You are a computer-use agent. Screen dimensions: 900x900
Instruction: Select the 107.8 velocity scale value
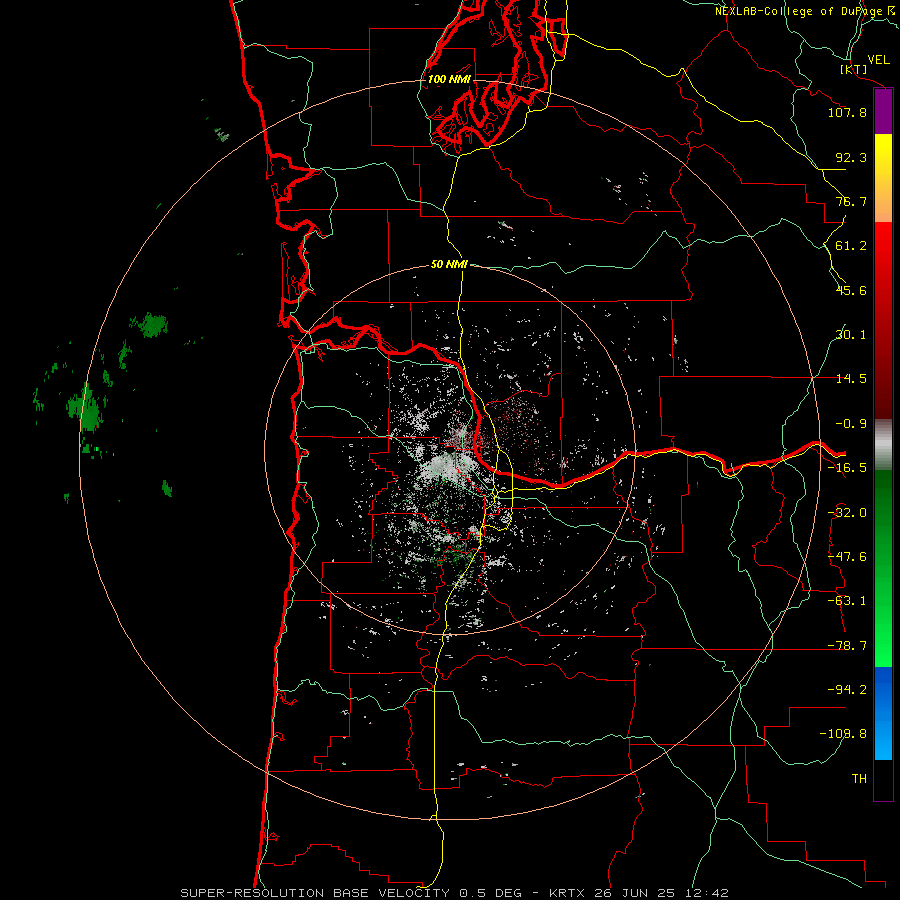tap(847, 112)
